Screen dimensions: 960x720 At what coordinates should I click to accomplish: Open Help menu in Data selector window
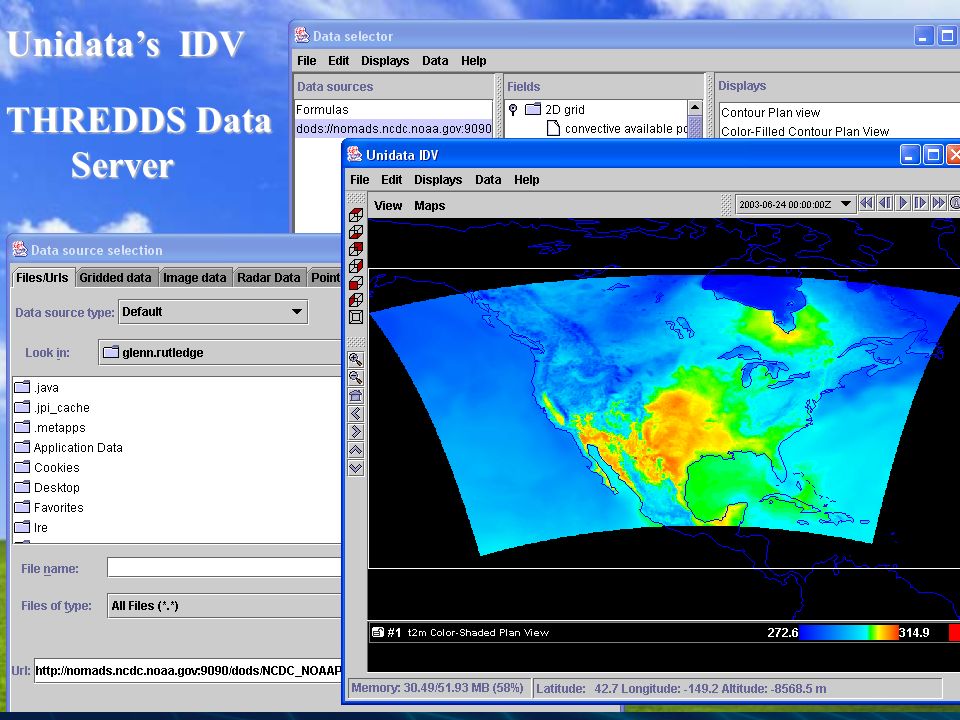[473, 61]
